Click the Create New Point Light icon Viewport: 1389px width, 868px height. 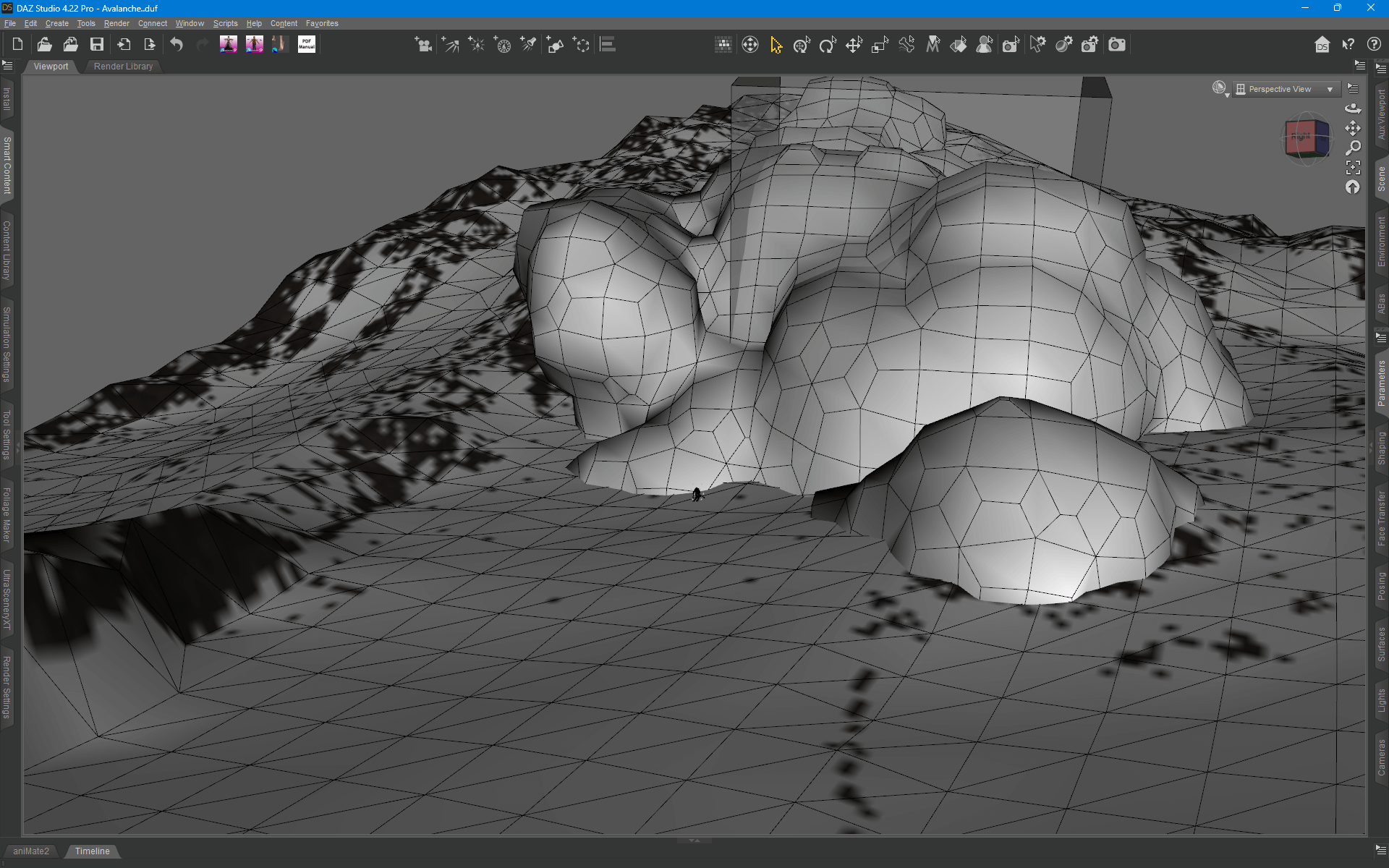476,45
